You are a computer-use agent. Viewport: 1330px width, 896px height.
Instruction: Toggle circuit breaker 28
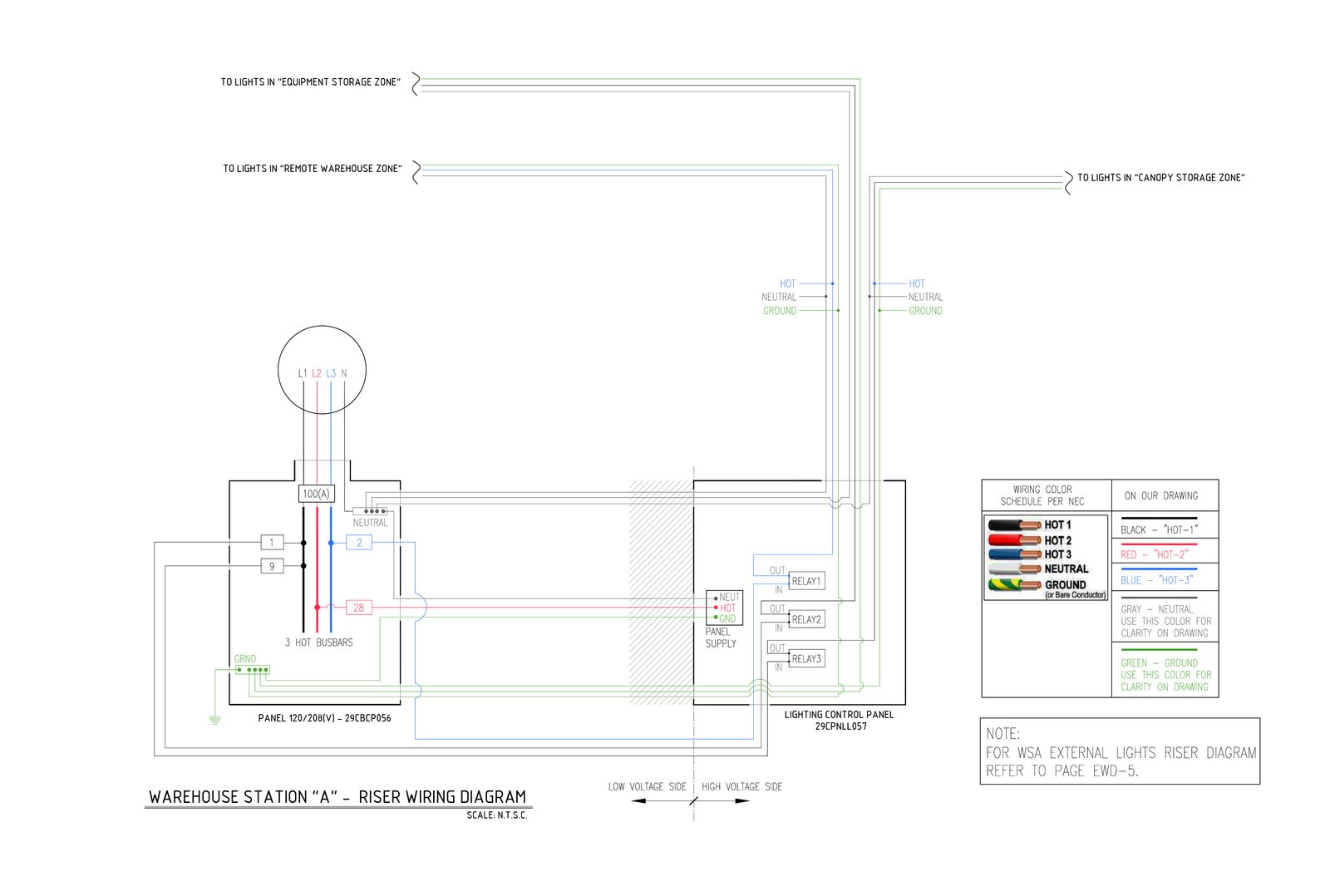pos(359,608)
